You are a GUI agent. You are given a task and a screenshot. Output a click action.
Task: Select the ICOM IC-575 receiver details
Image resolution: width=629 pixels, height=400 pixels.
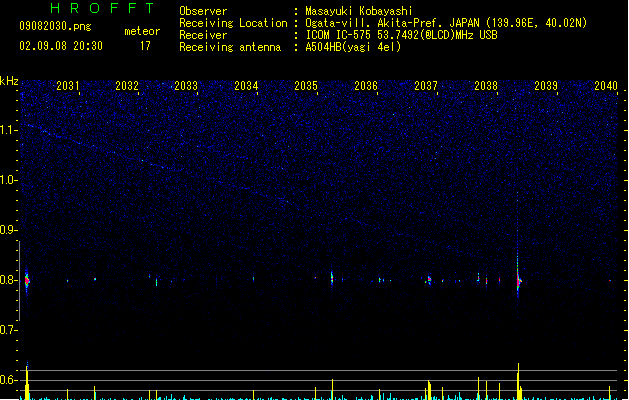[x=402, y=35]
